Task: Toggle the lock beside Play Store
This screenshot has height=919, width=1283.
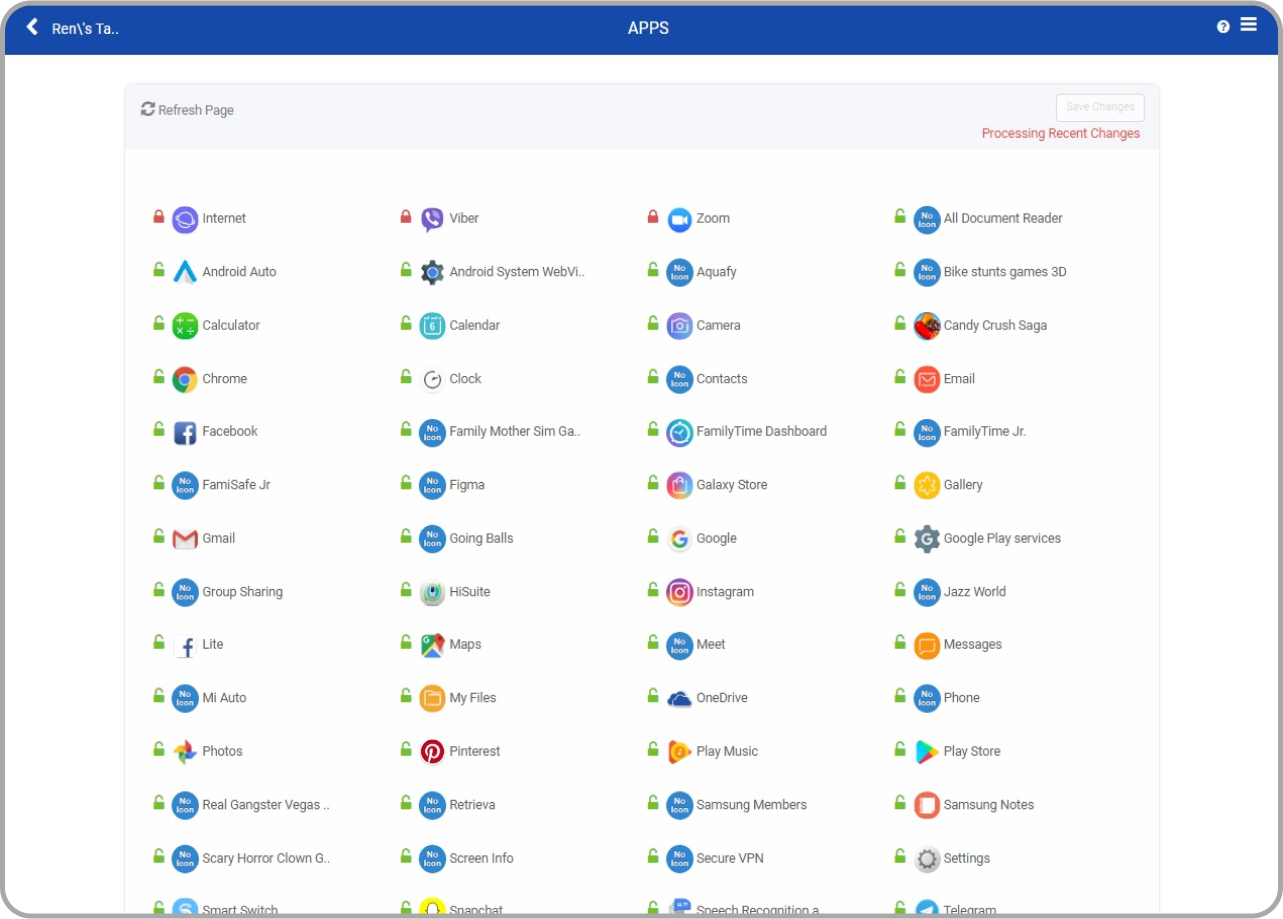Action: pos(900,748)
